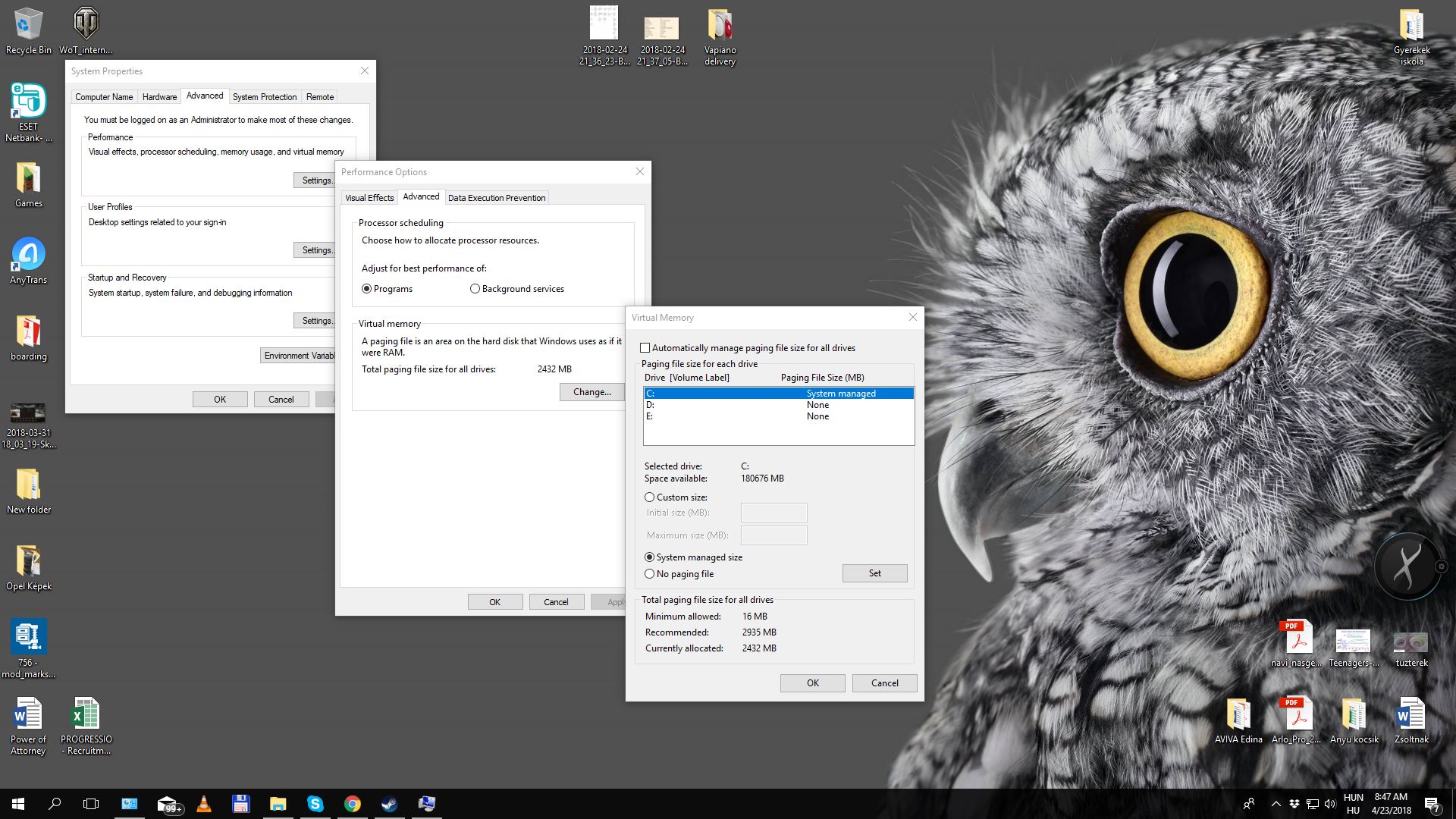The width and height of the screenshot is (1456, 819).
Task: Click Set button in Virtual Memory
Action: [x=874, y=573]
